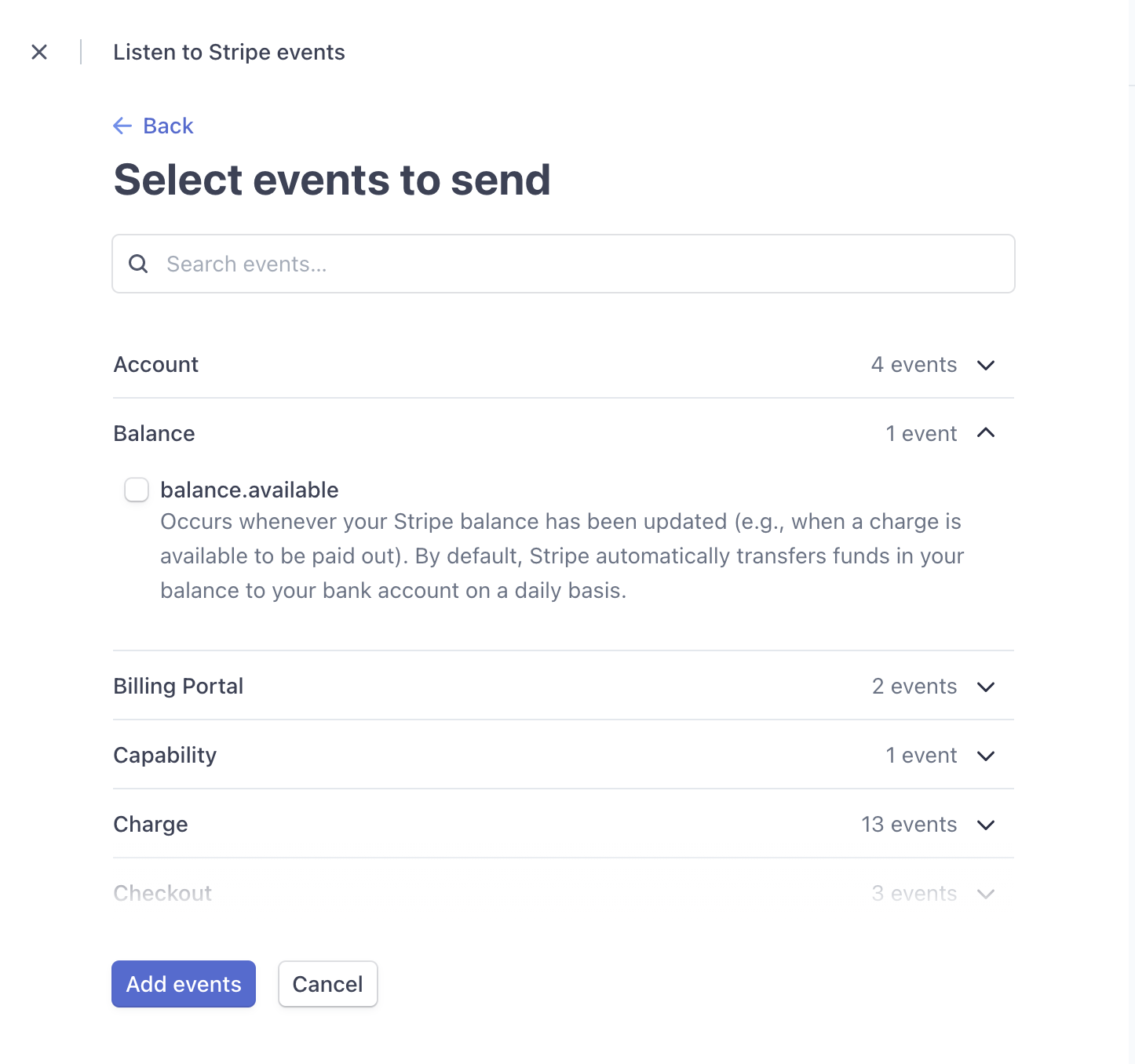Expand the Account events chevron
Image resolution: width=1135 pixels, height=1064 pixels.
(986, 365)
